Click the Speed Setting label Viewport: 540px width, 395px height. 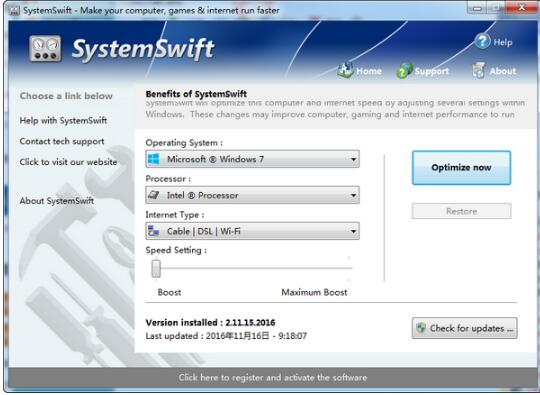(x=176, y=250)
